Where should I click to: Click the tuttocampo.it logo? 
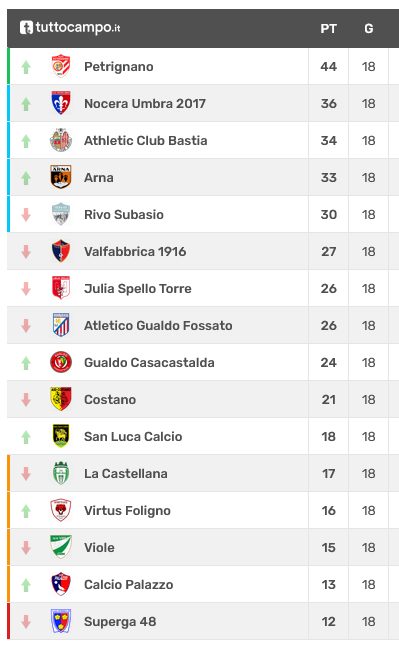(x=70, y=27)
